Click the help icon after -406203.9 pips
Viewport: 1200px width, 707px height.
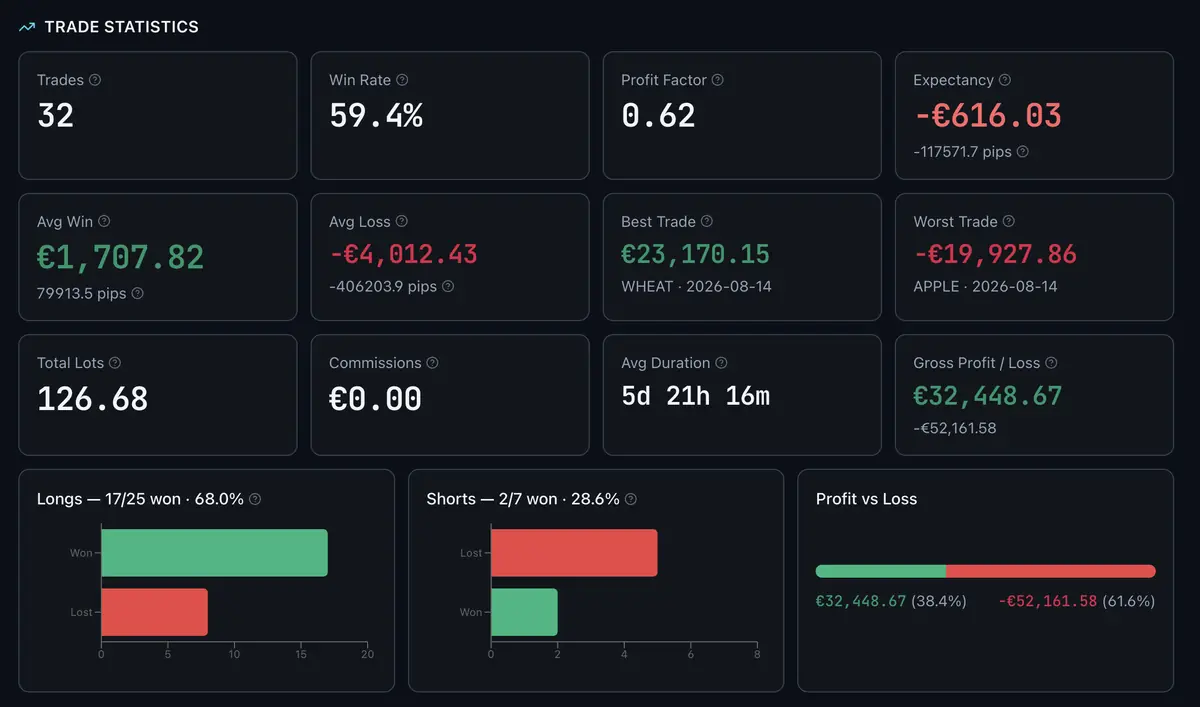coord(447,286)
